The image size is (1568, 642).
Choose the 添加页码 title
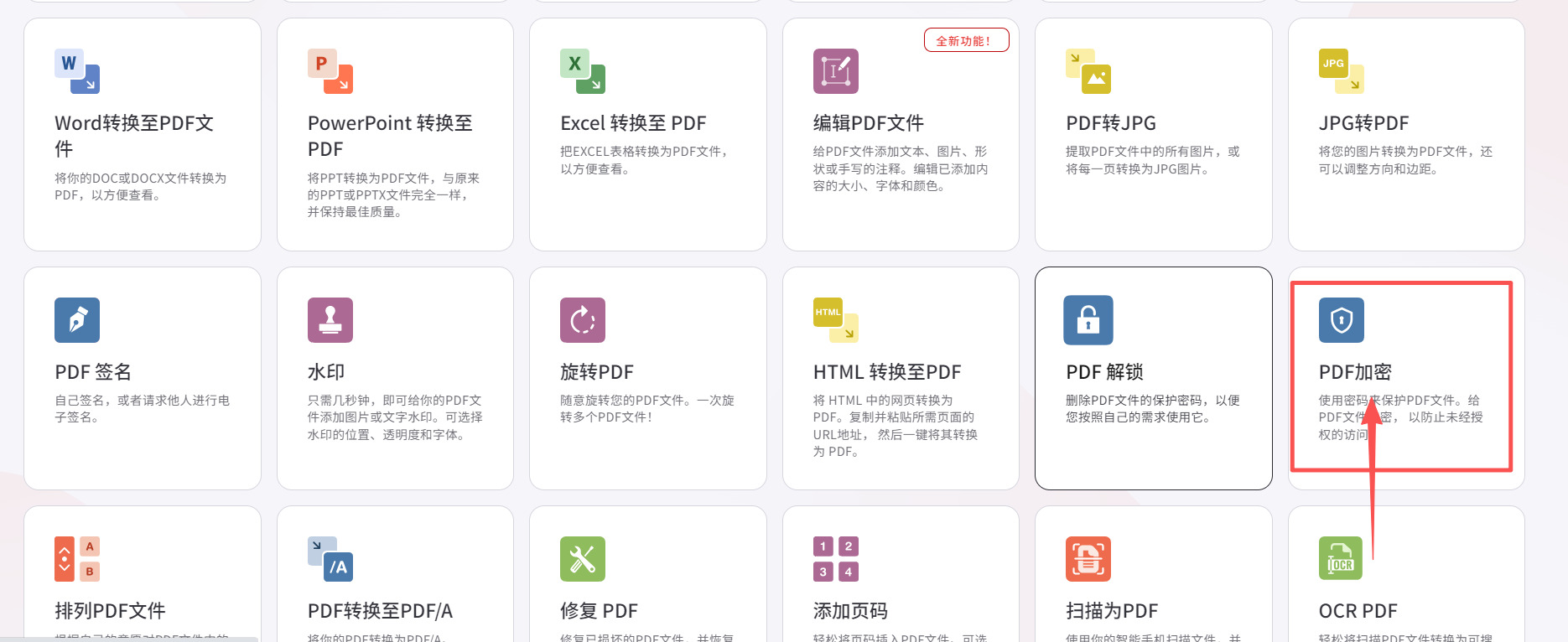(x=850, y=611)
